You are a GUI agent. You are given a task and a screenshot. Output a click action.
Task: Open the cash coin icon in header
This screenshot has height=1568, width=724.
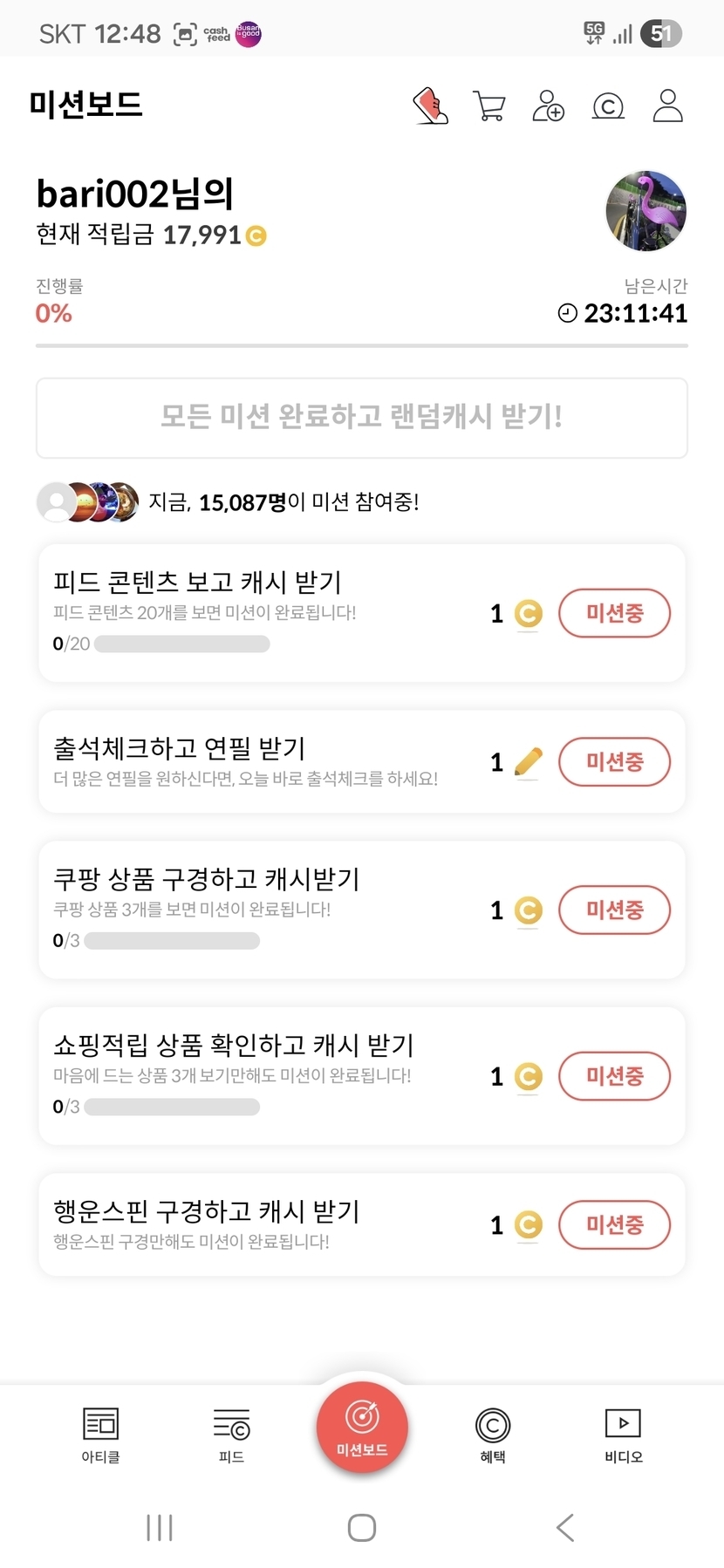(608, 106)
